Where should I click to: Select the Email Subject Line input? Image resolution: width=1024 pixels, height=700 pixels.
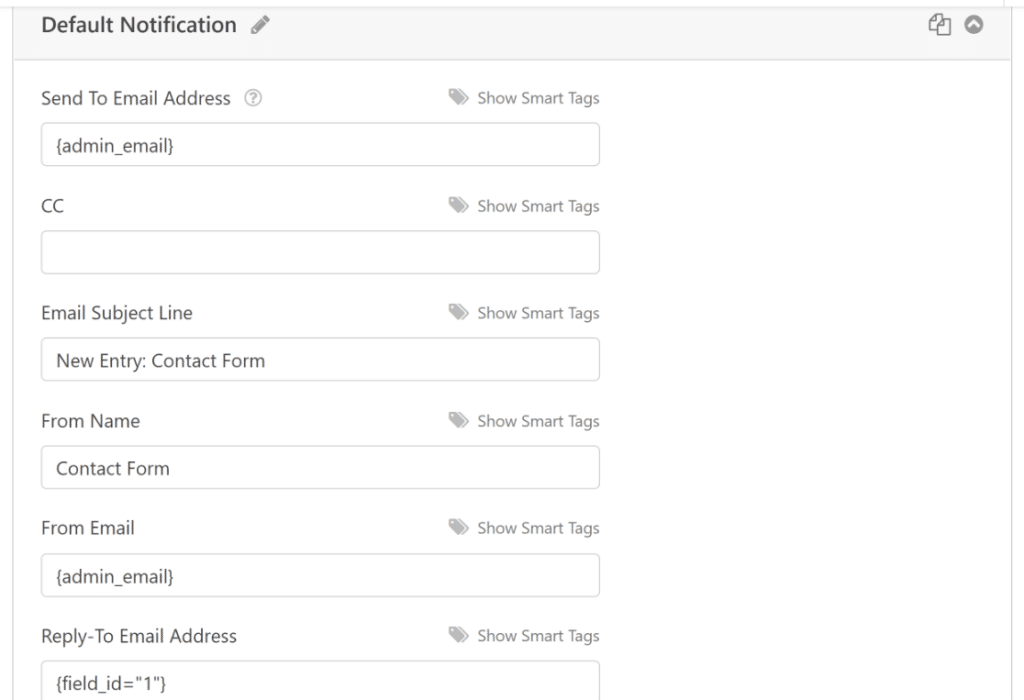pyautogui.click(x=320, y=360)
